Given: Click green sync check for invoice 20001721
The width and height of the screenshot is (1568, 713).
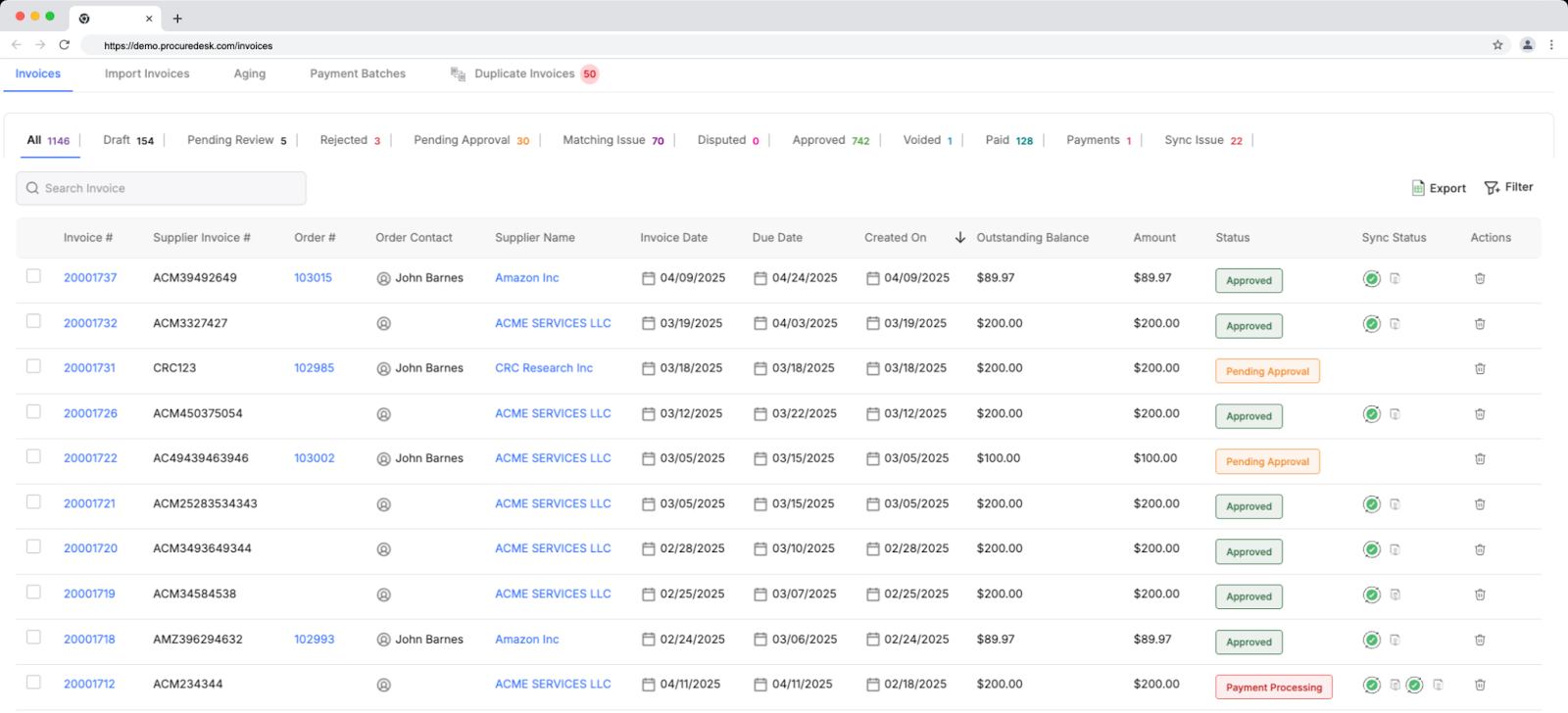Looking at the screenshot, I should tap(1372, 504).
